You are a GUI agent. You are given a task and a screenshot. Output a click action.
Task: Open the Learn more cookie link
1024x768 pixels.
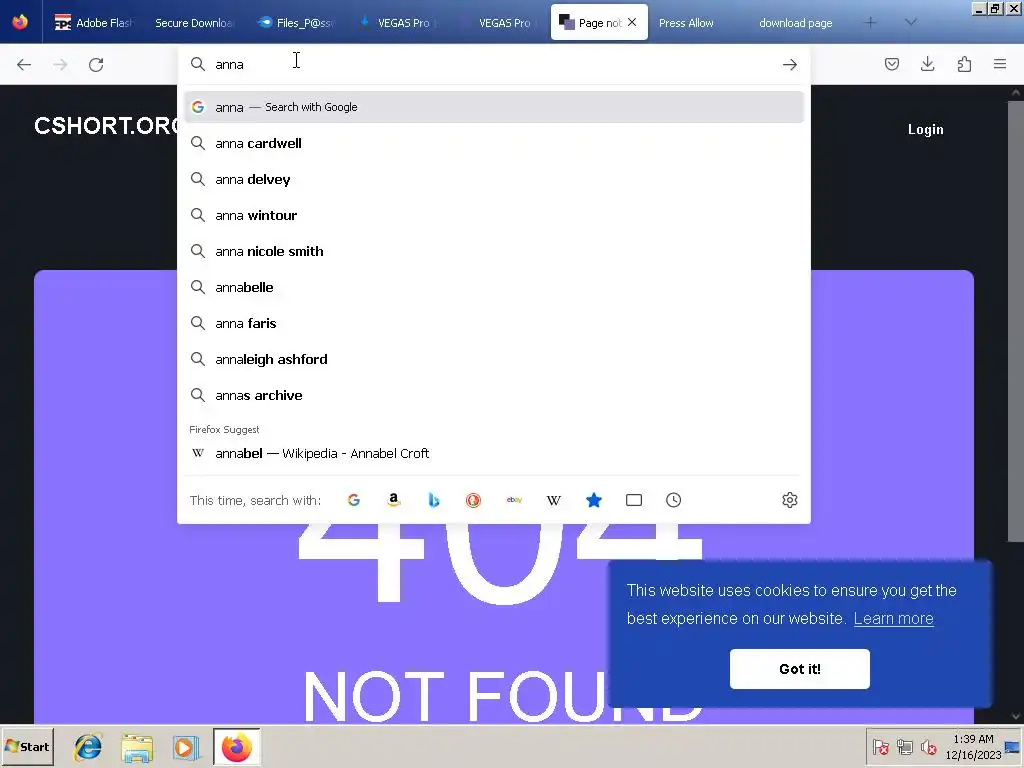tap(893, 618)
